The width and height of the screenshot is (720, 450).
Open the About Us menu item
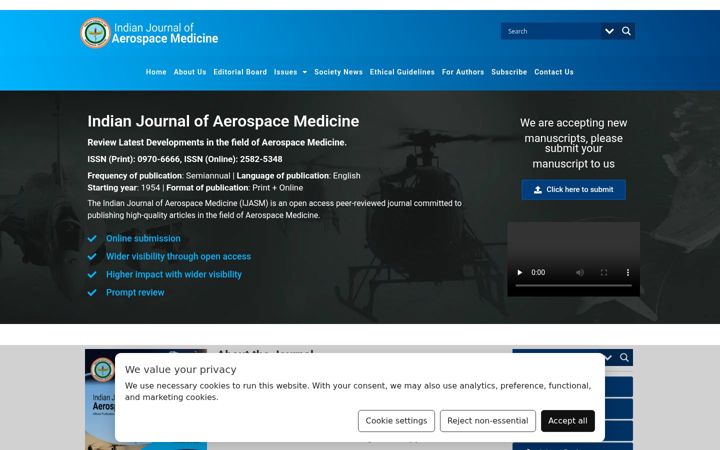pos(190,72)
